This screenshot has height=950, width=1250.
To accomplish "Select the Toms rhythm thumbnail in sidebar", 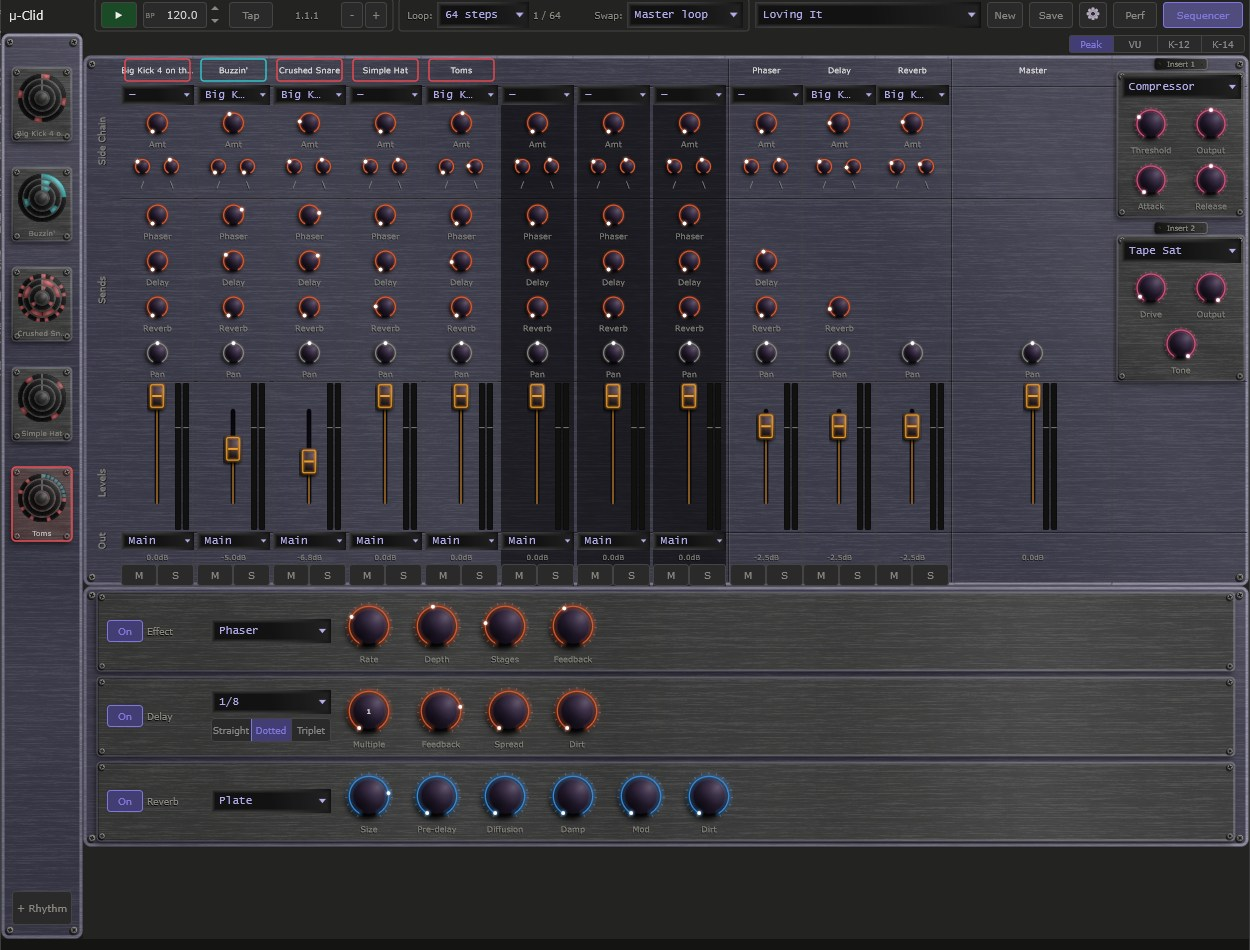I will [42, 504].
